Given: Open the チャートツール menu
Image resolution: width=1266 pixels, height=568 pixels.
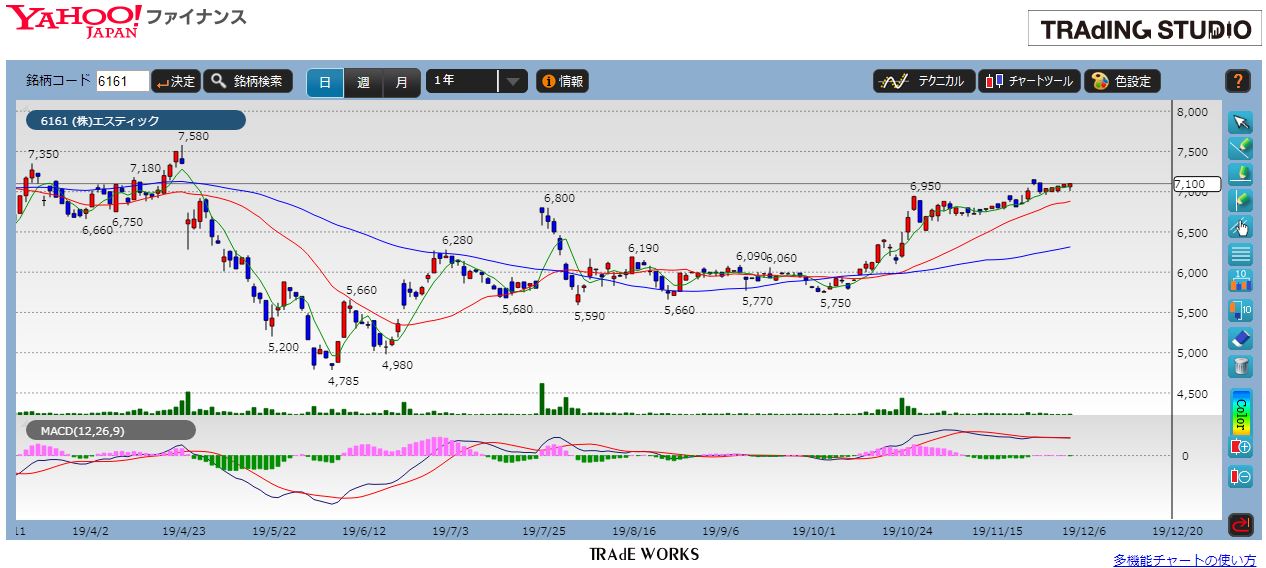Looking at the screenshot, I should (x=1028, y=82).
